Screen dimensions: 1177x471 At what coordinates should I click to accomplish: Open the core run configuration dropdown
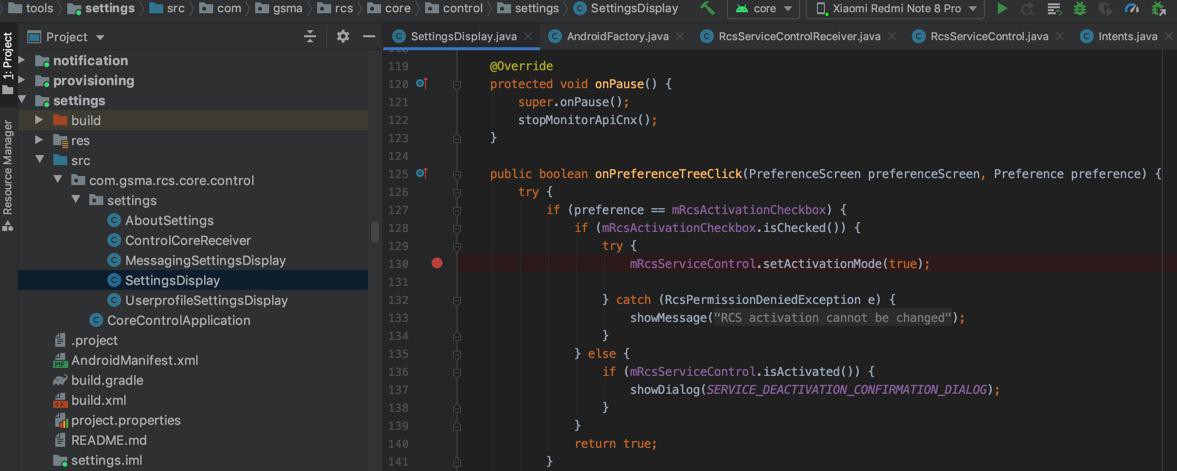click(763, 9)
